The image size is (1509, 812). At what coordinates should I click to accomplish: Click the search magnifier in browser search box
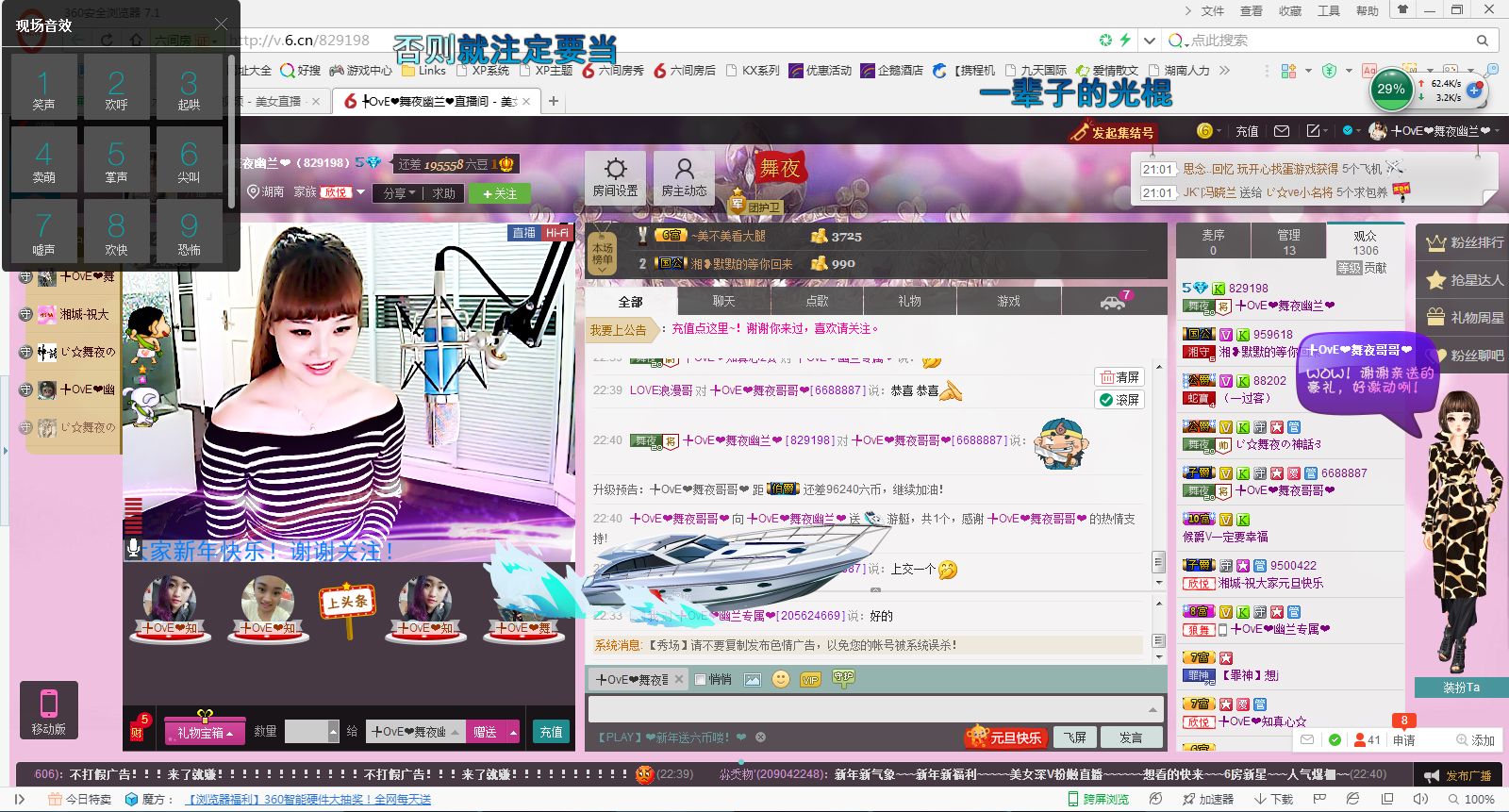pos(1483,41)
